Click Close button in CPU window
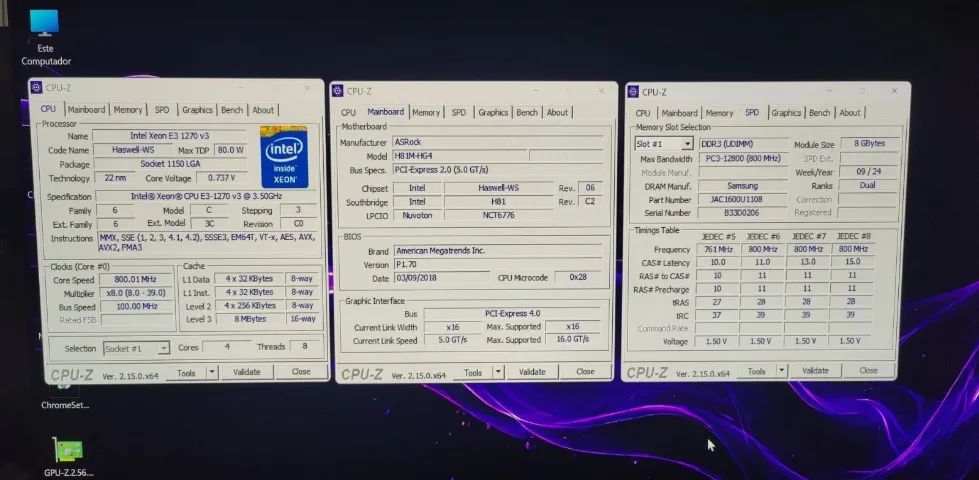This screenshot has width=979, height=480. point(301,371)
